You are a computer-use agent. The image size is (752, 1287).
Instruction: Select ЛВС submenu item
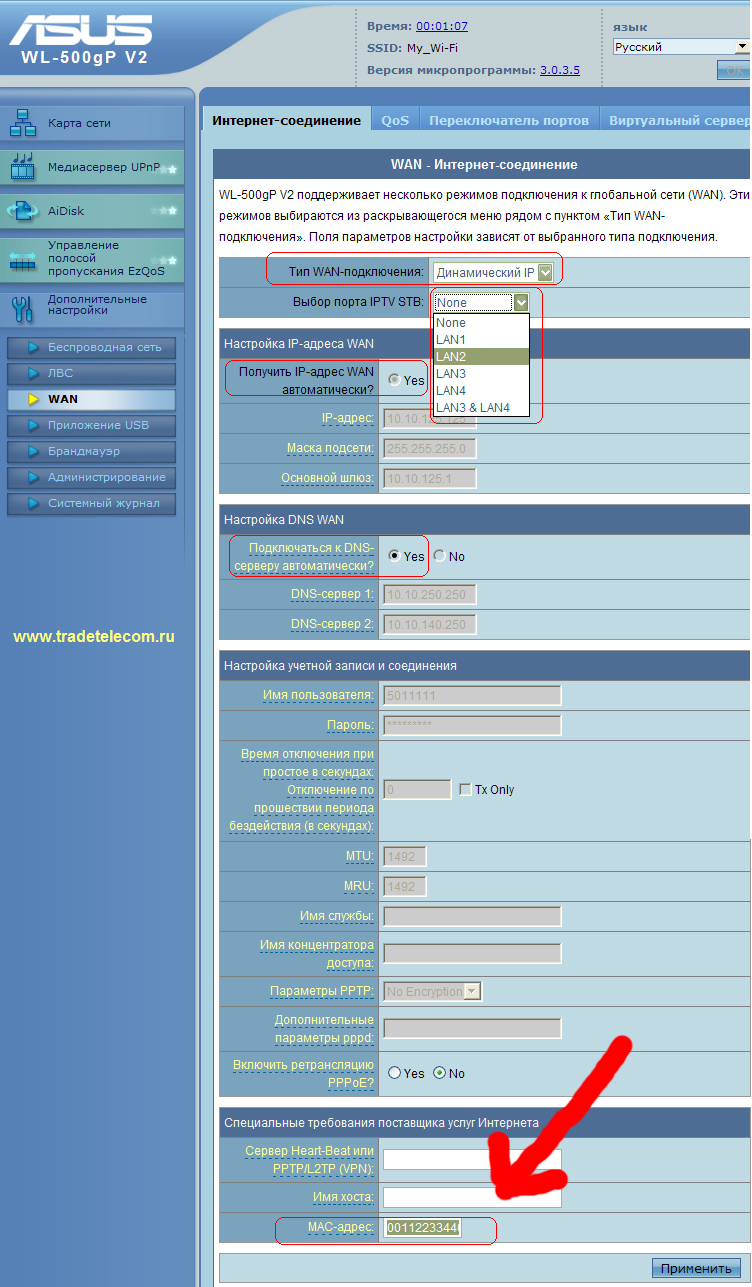point(91,374)
